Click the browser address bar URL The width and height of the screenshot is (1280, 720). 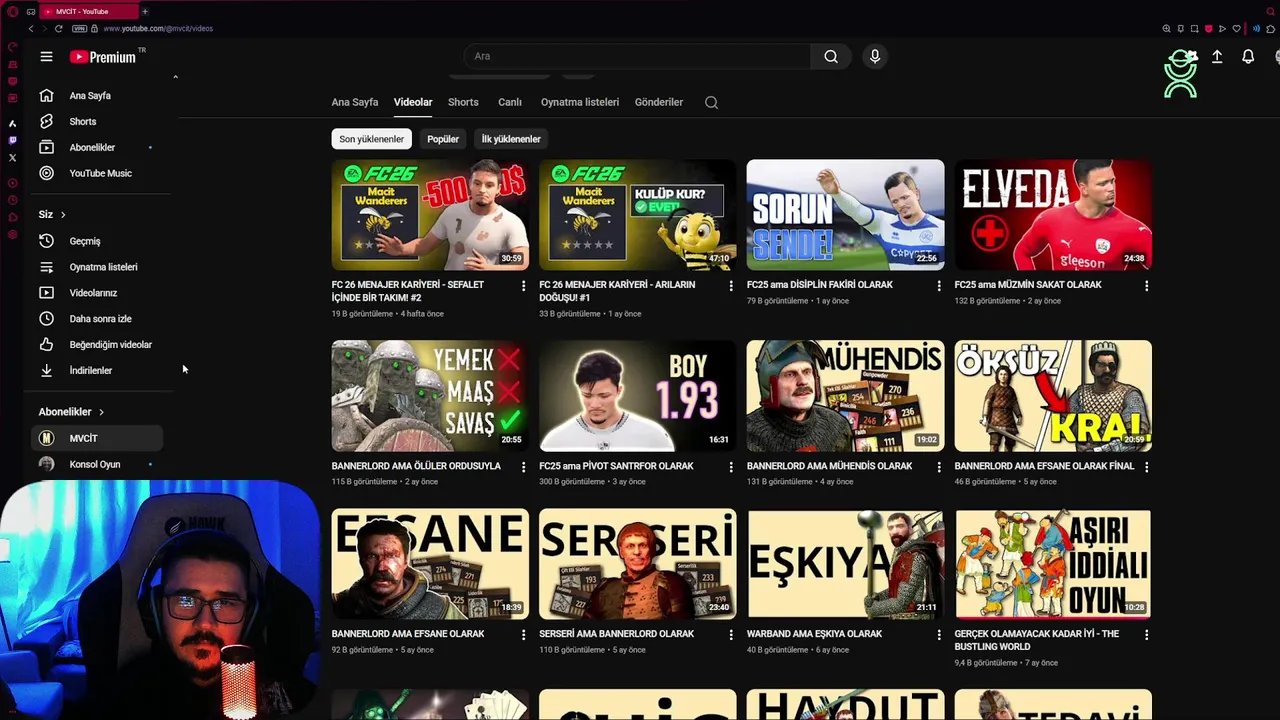tap(158, 29)
